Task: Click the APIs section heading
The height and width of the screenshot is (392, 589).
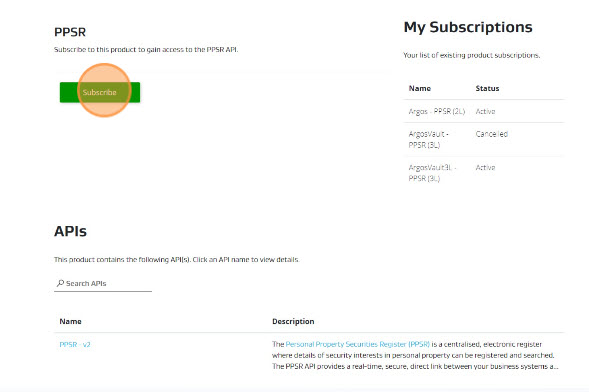Action: coord(70,231)
